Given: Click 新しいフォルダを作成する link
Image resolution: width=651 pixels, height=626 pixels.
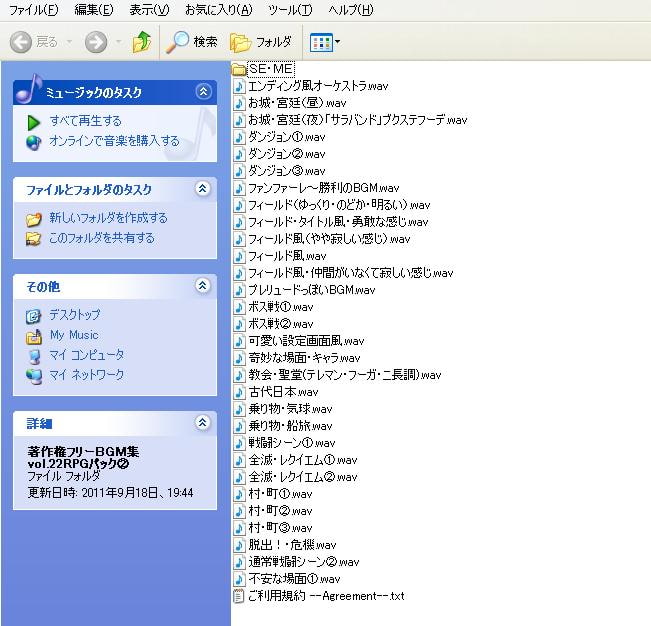Looking at the screenshot, I should tap(108, 218).
